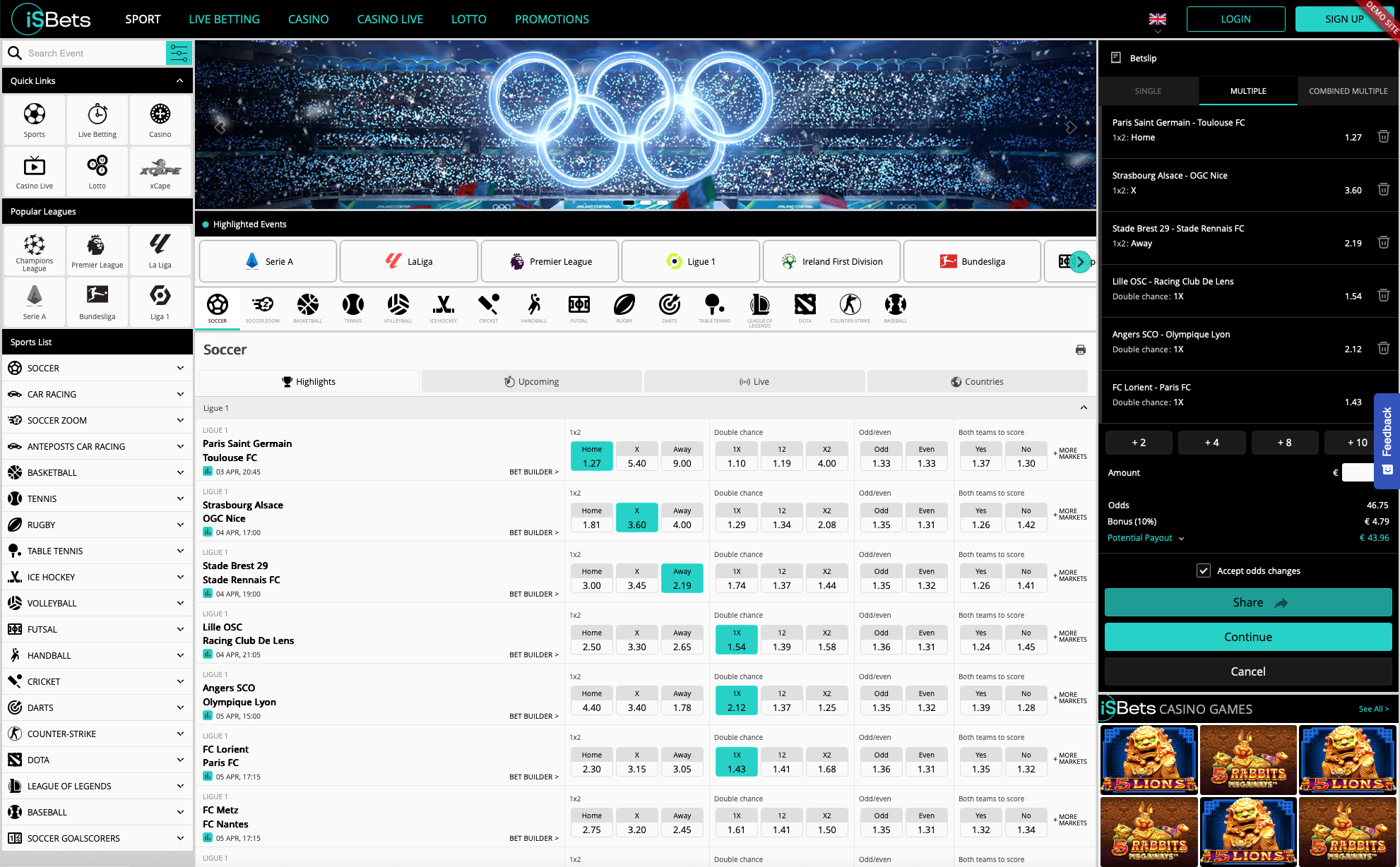
Task: Expand BASKETBALL in Sports List
Action: coord(97,472)
